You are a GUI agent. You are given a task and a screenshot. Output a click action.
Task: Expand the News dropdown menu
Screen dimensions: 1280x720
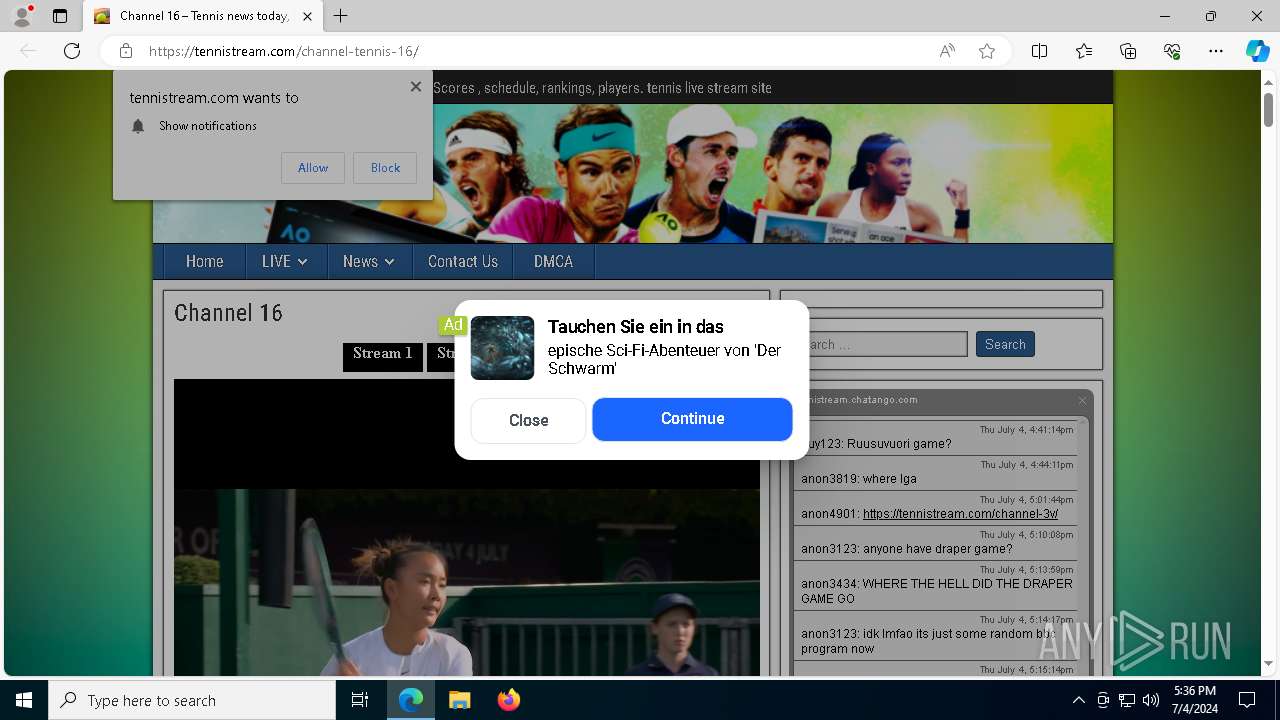[x=368, y=261]
